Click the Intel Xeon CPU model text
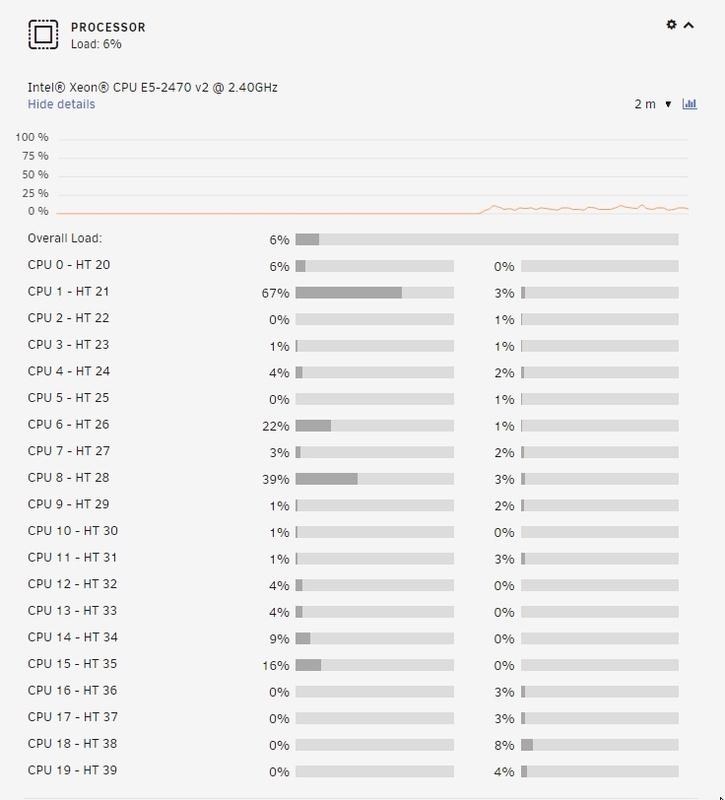Screen dimensions: 725x800 (x=152, y=87)
